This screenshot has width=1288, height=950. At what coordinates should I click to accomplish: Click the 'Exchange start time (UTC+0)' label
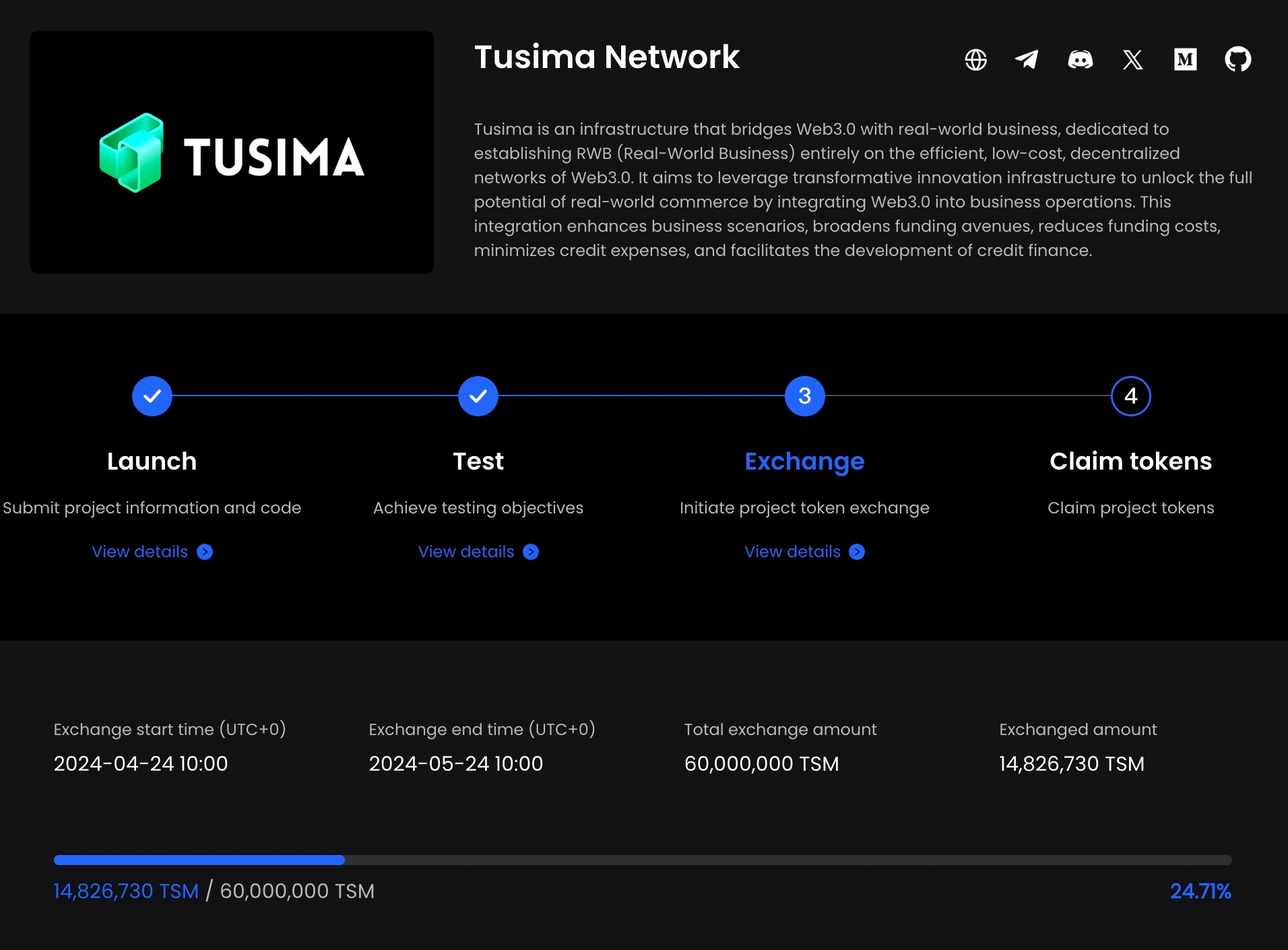170,730
